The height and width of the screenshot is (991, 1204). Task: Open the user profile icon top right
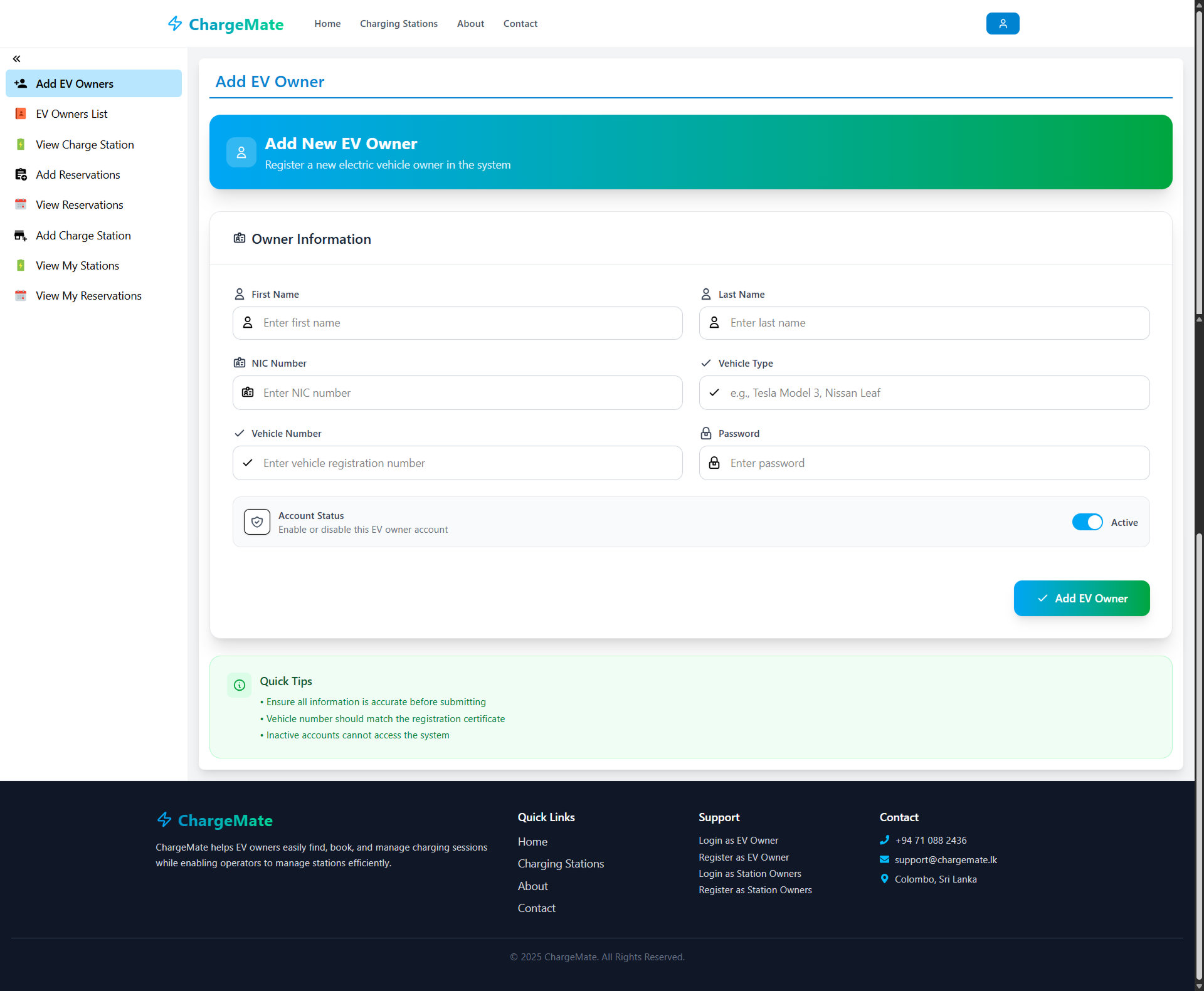pyautogui.click(x=1002, y=23)
